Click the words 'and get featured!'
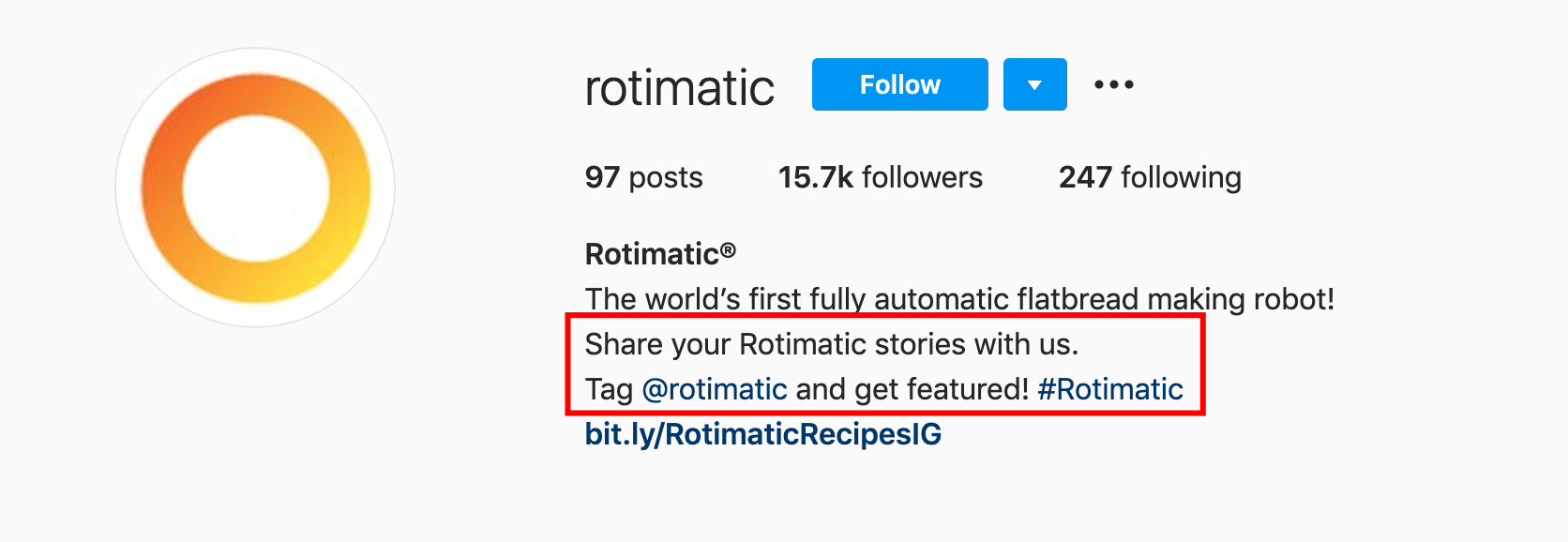The width and height of the screenshot is (1568, 542). [x=912, y=389]
